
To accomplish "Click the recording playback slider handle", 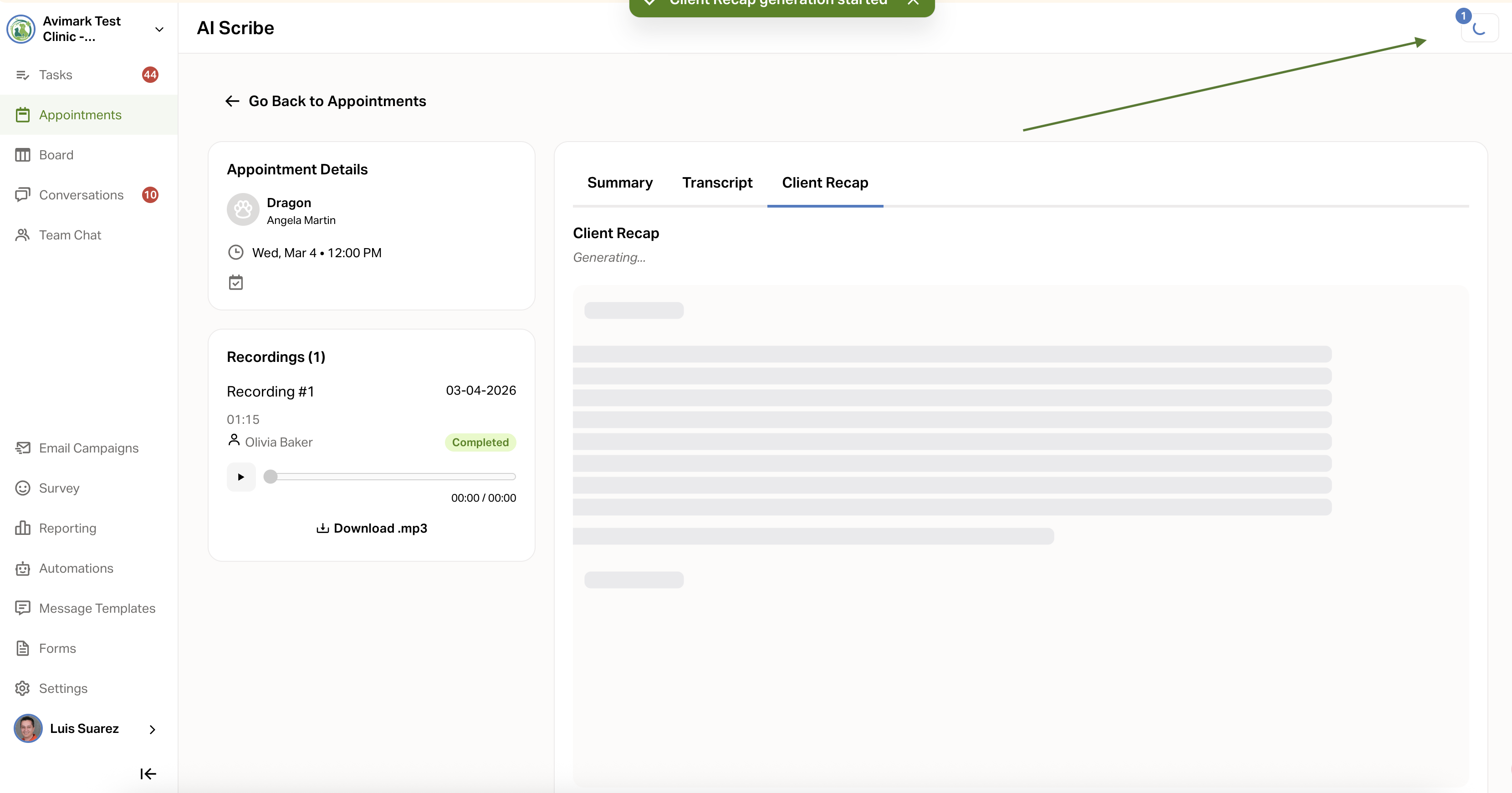I will (270, 477).
